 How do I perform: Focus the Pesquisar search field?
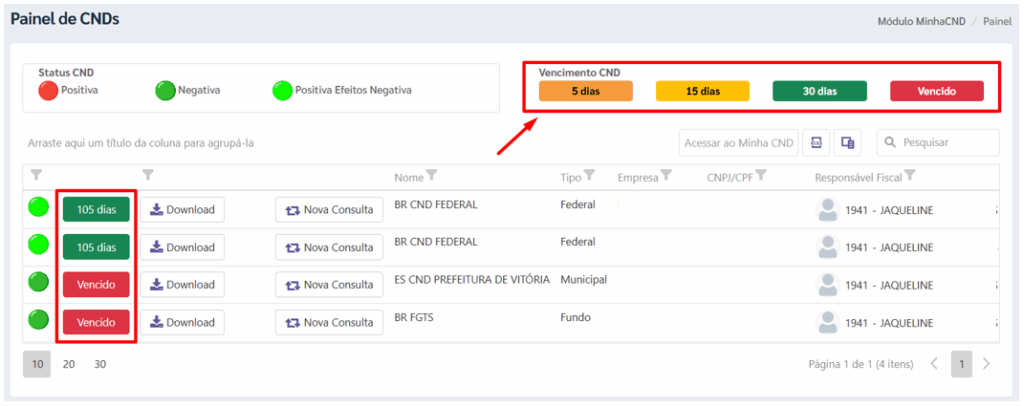point(947,143)
